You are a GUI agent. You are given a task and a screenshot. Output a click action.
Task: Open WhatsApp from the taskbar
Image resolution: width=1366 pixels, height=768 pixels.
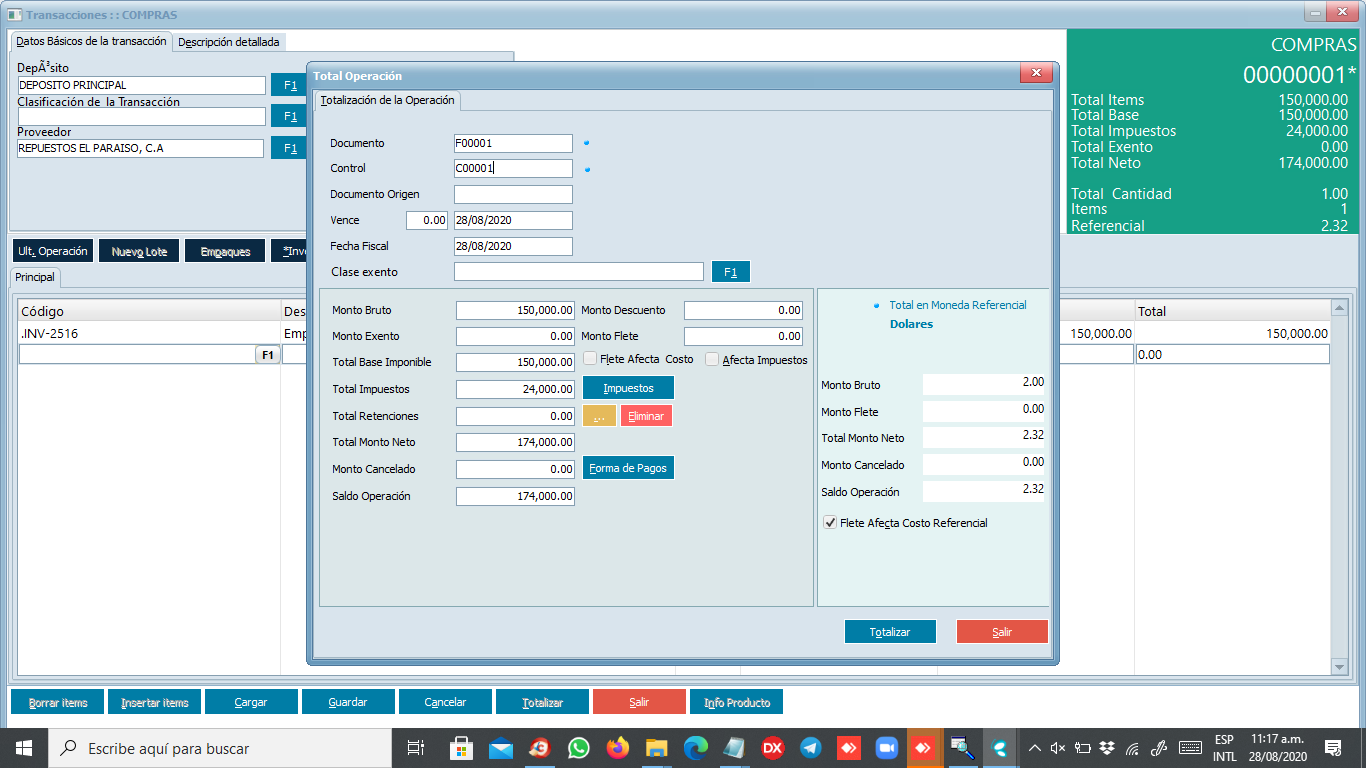(579, 748)
